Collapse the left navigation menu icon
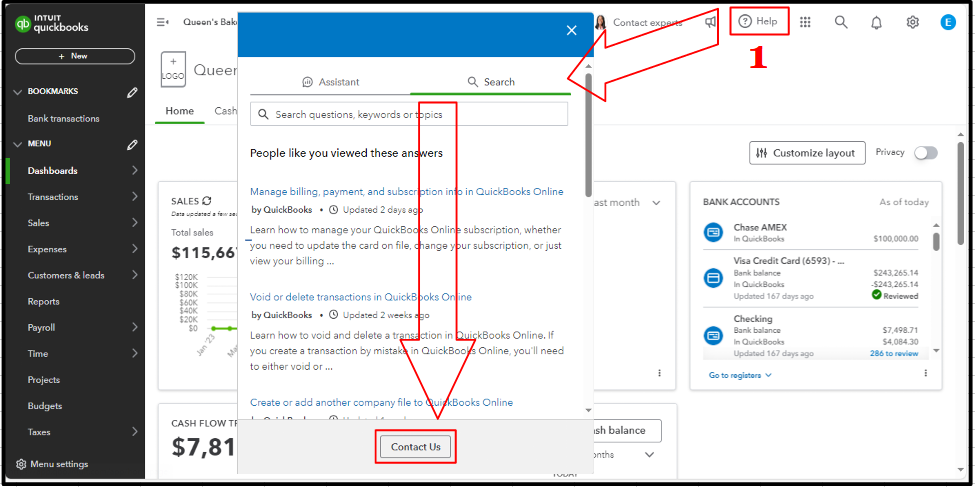The height and width of the screenshot is (487, 975). click(162, 22)
